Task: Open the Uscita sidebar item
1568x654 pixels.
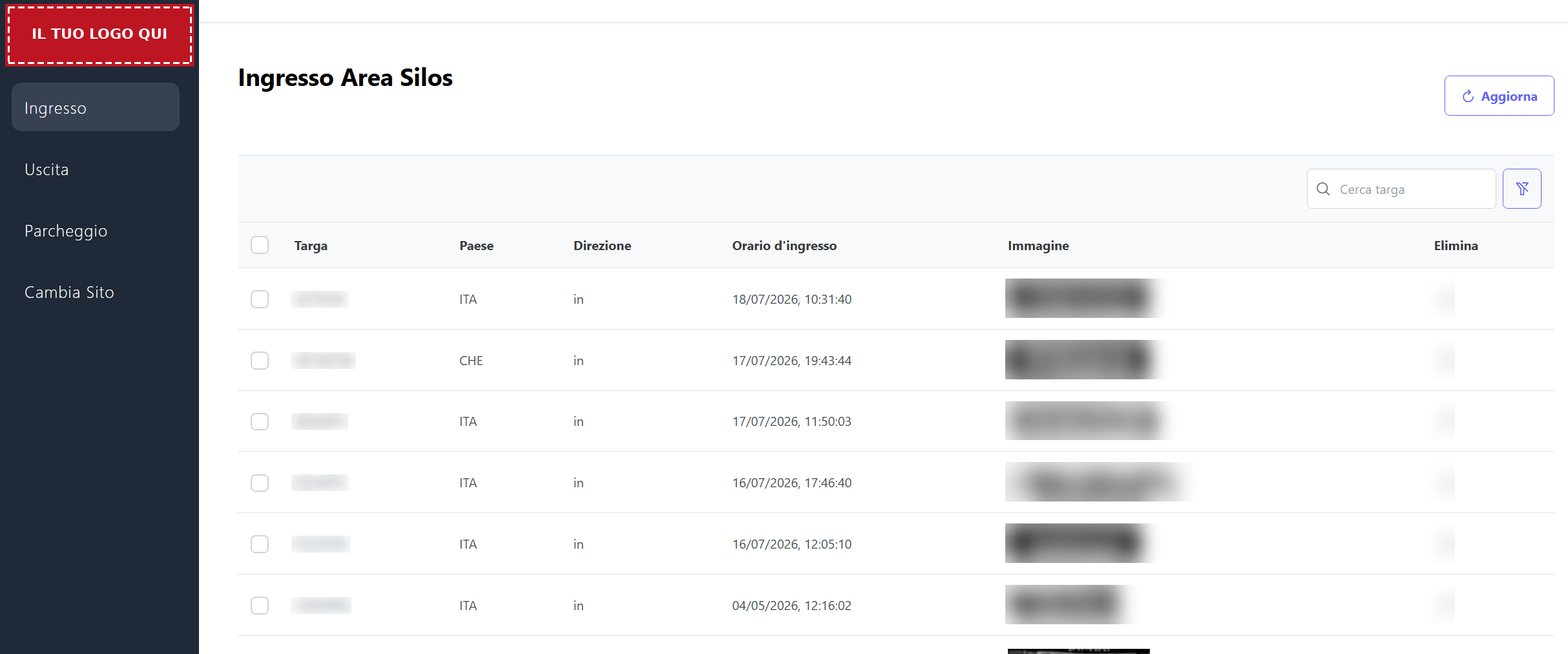Action: (96, 169)
